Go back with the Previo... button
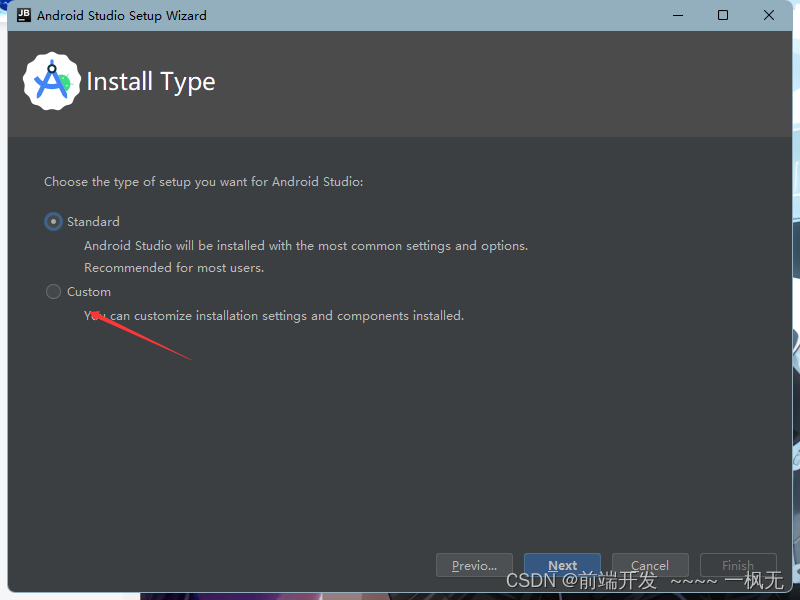Screen dimensions: 800x600 click(474, 565)
